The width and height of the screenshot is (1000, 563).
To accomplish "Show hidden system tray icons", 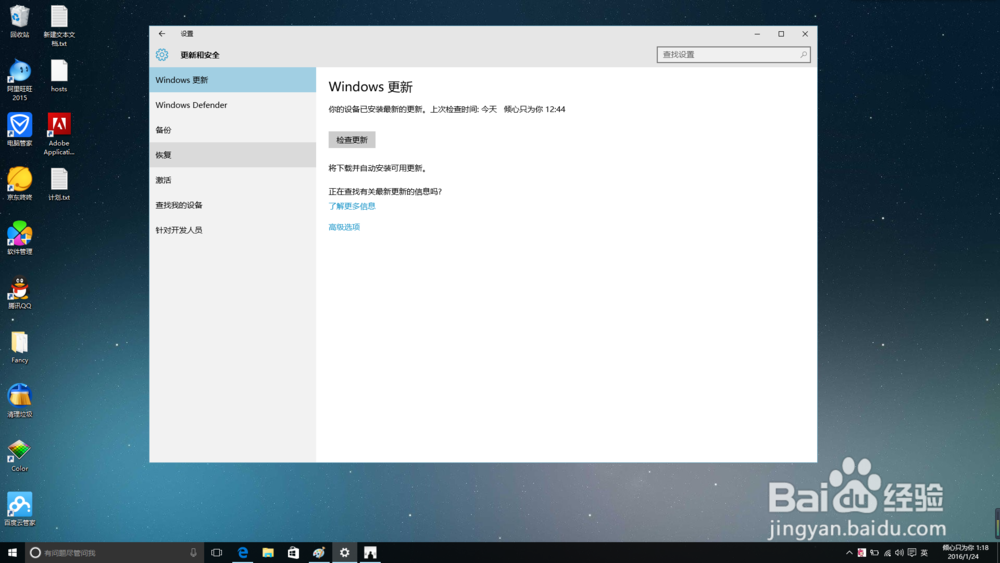I will (849, 553).
